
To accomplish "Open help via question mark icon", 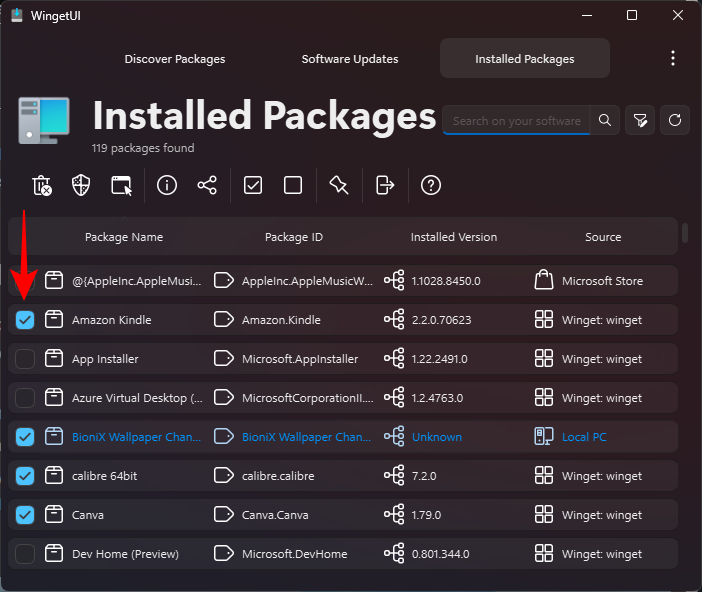I will (431, 185).
